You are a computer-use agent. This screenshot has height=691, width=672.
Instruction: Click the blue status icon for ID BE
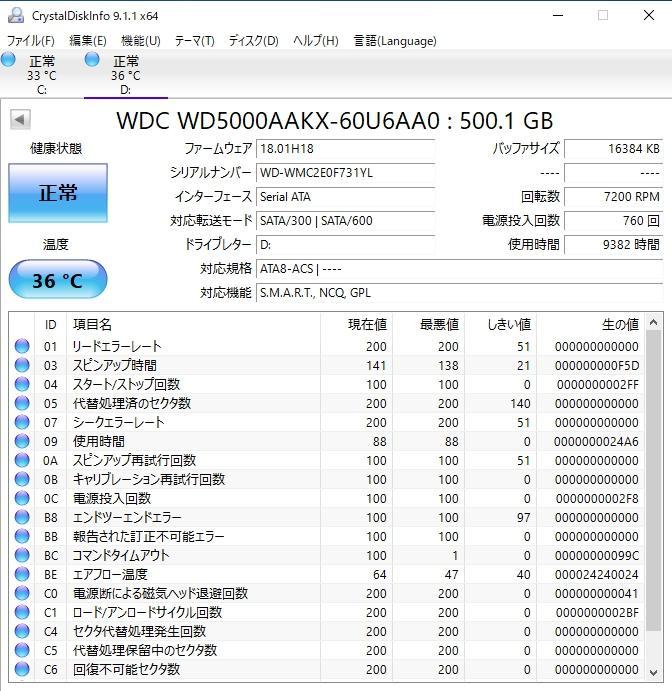[22, 574]
